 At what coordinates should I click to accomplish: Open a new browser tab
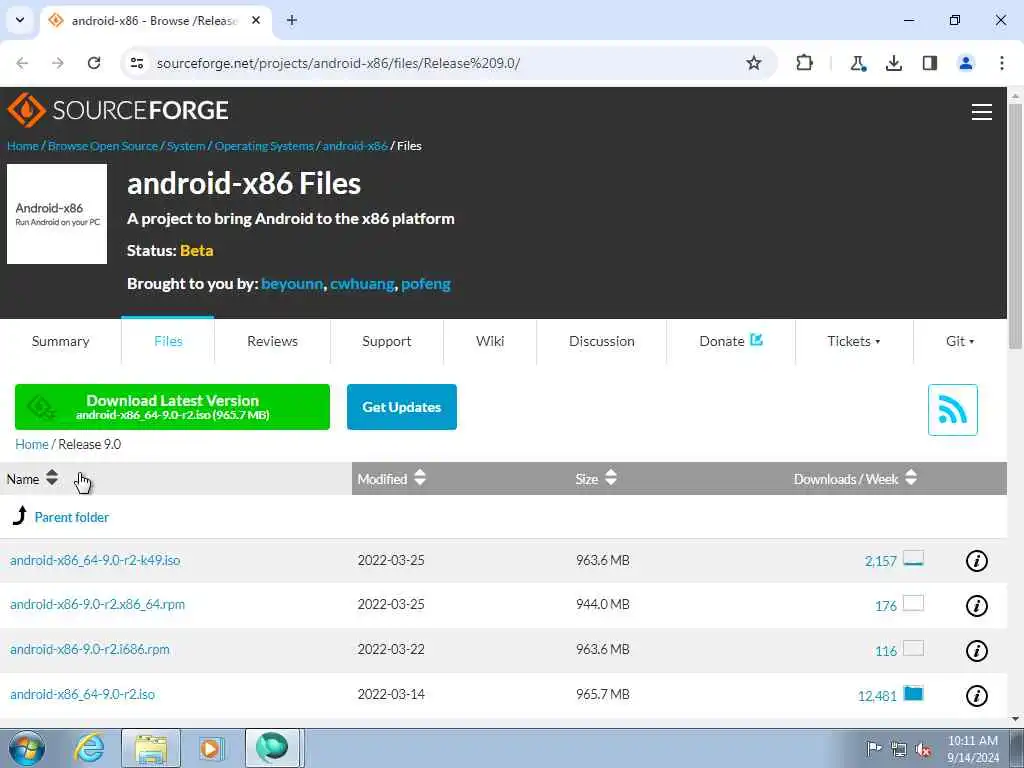pyautogui.click(x=292, y=20)
